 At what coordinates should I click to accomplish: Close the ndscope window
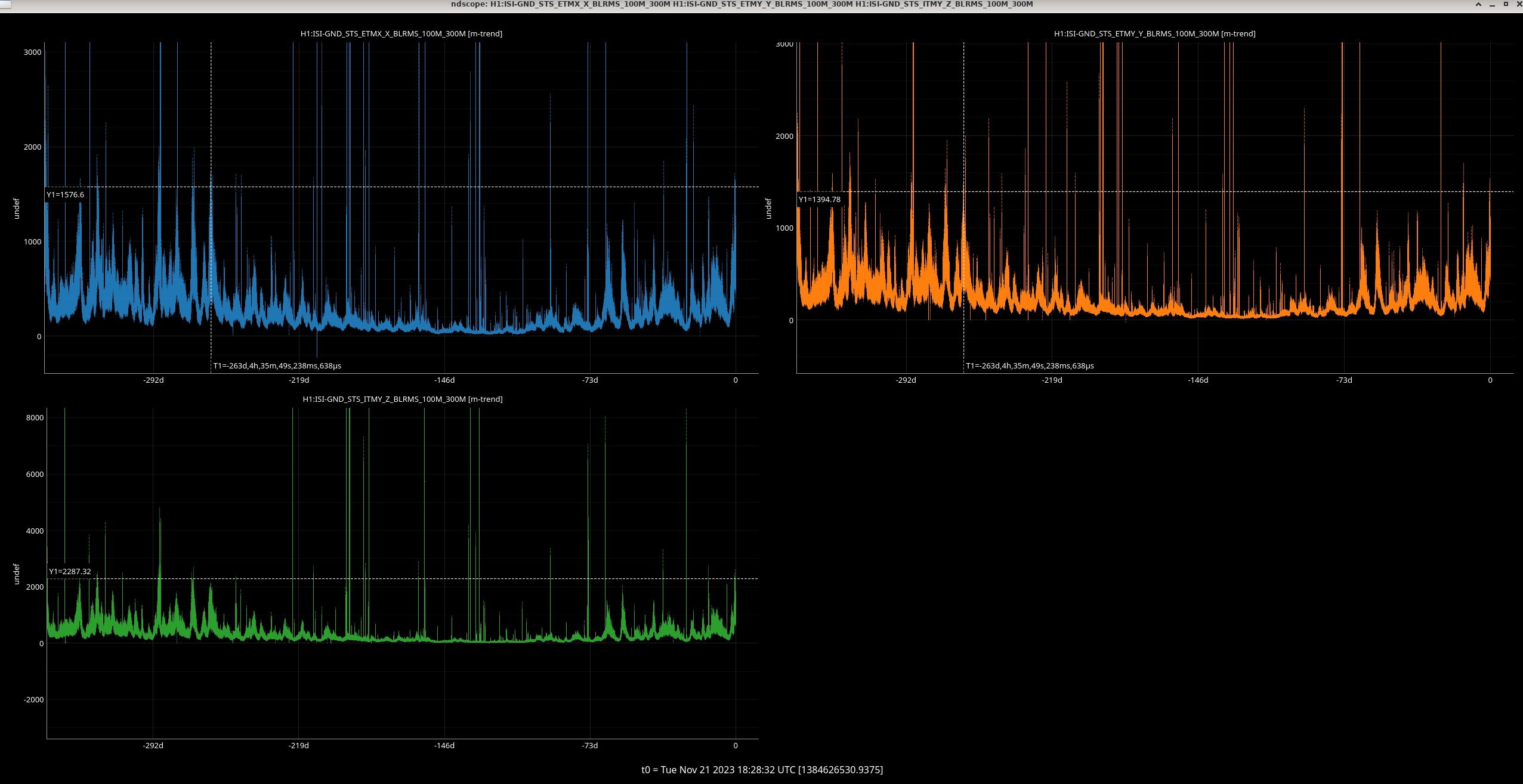(x=1519, y=4)
